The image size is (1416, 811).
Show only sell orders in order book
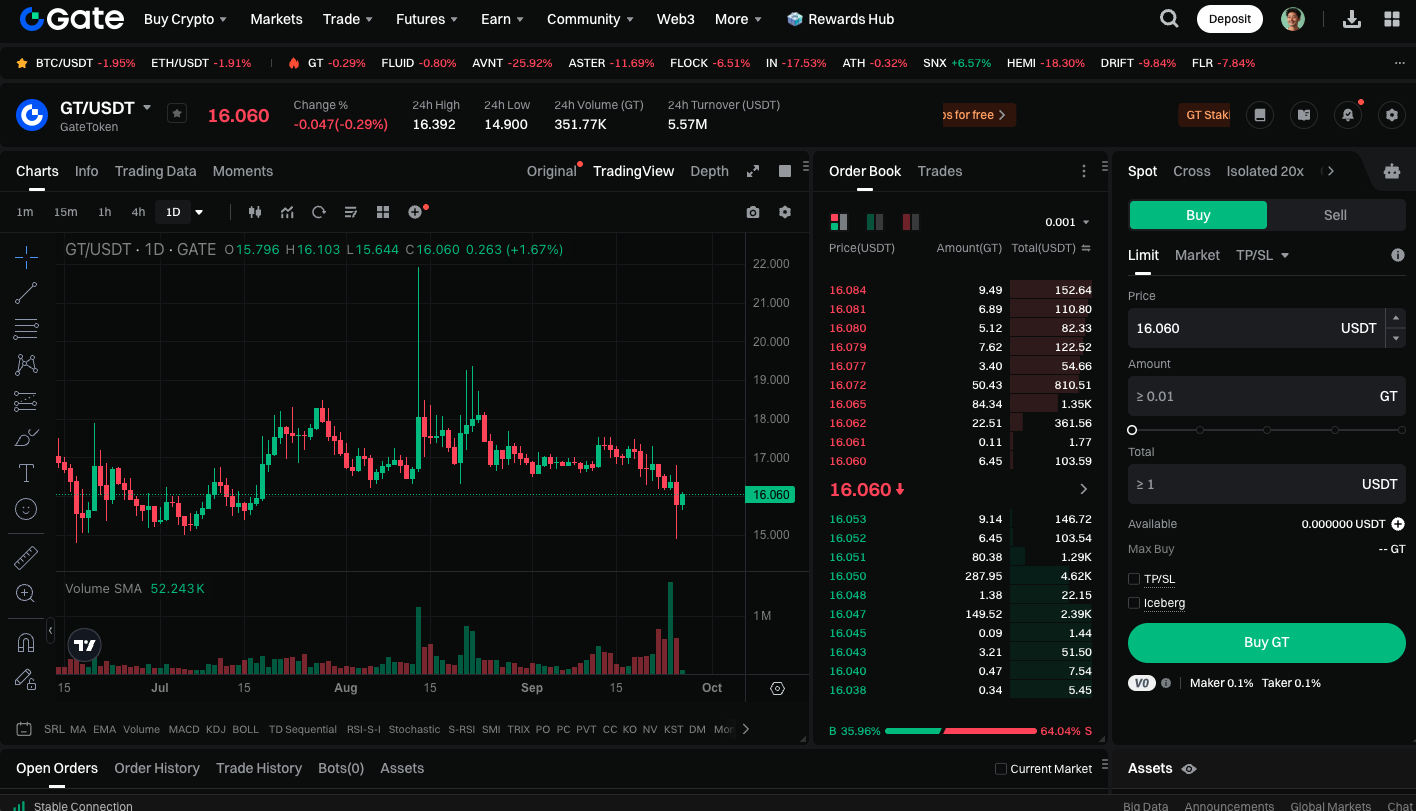click(911, 222)
